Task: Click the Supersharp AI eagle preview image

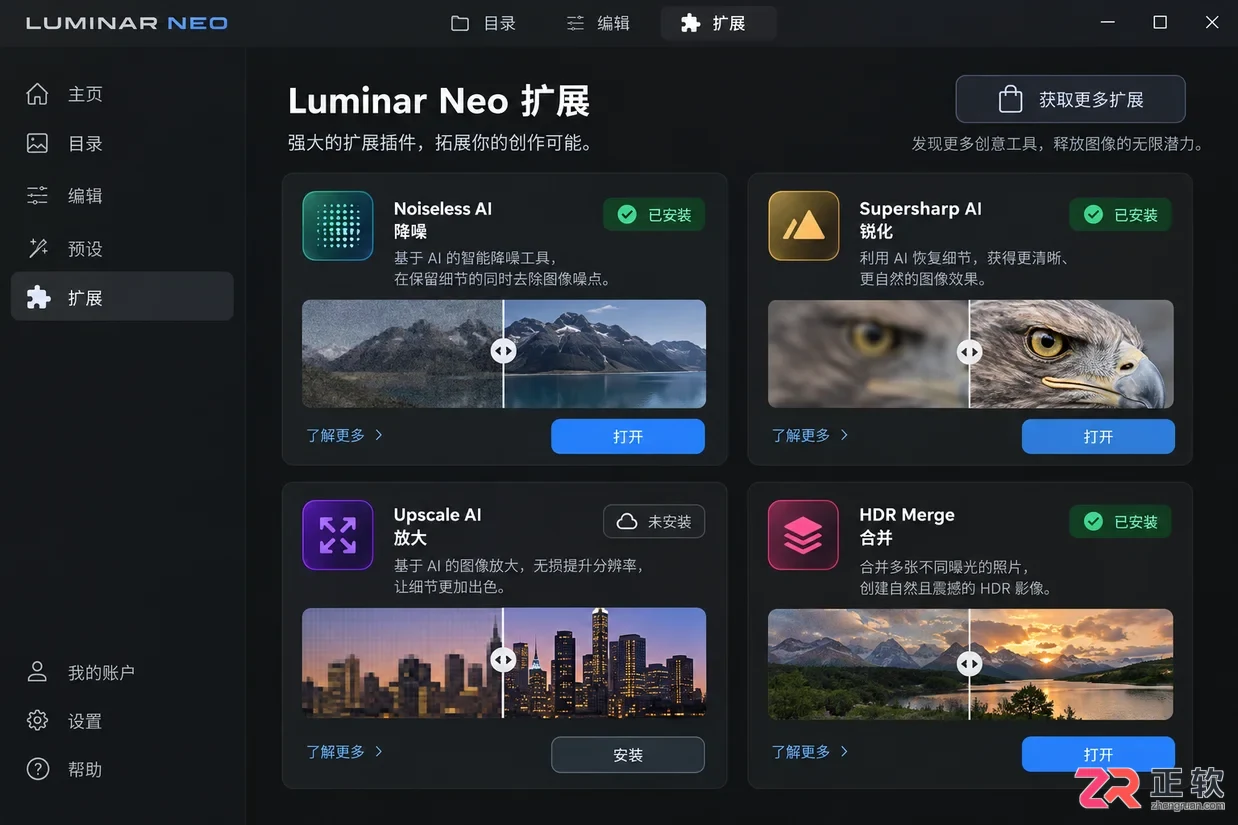Action: [971, 354]
